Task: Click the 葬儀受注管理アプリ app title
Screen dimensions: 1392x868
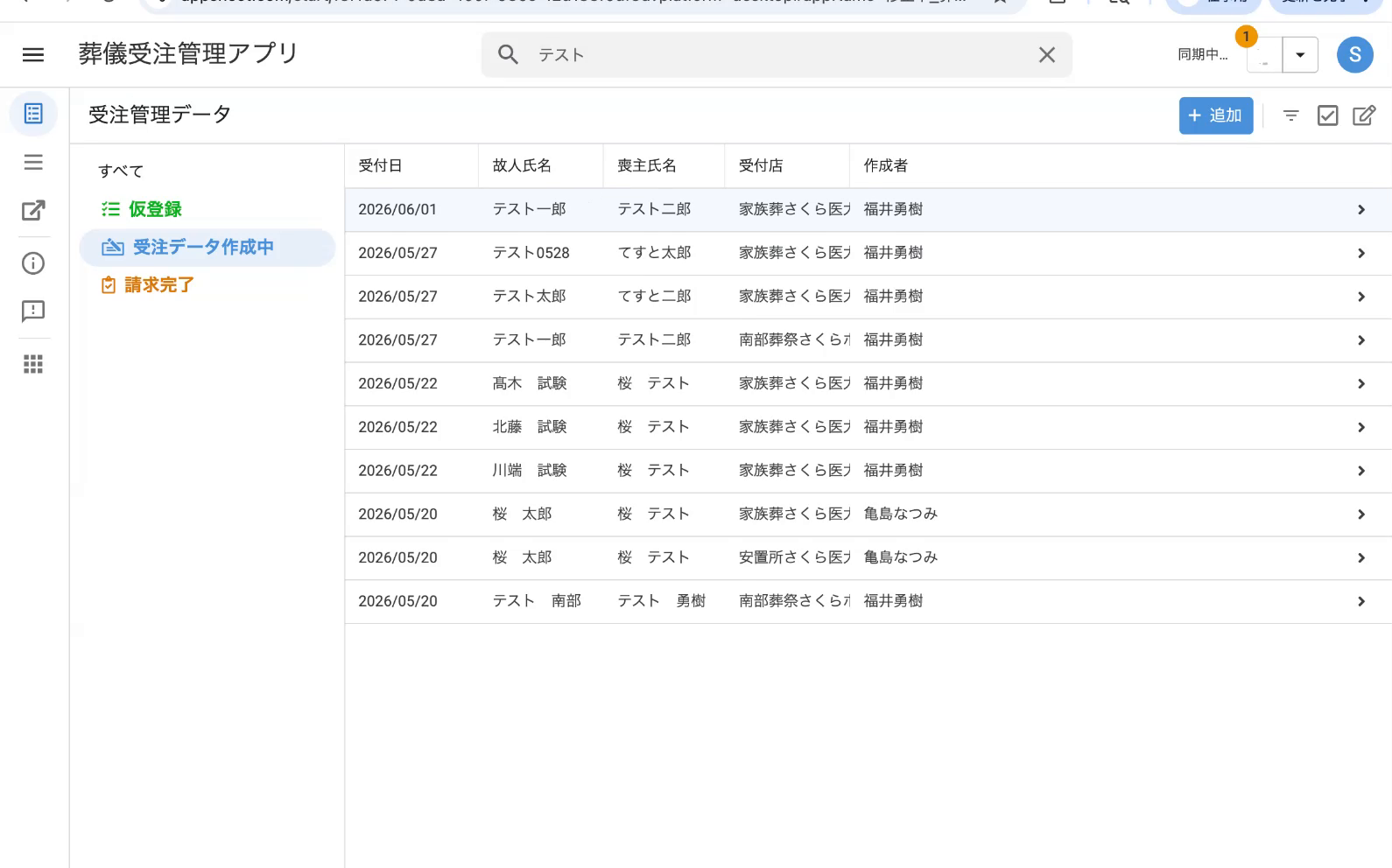Action: click(188, 53)
